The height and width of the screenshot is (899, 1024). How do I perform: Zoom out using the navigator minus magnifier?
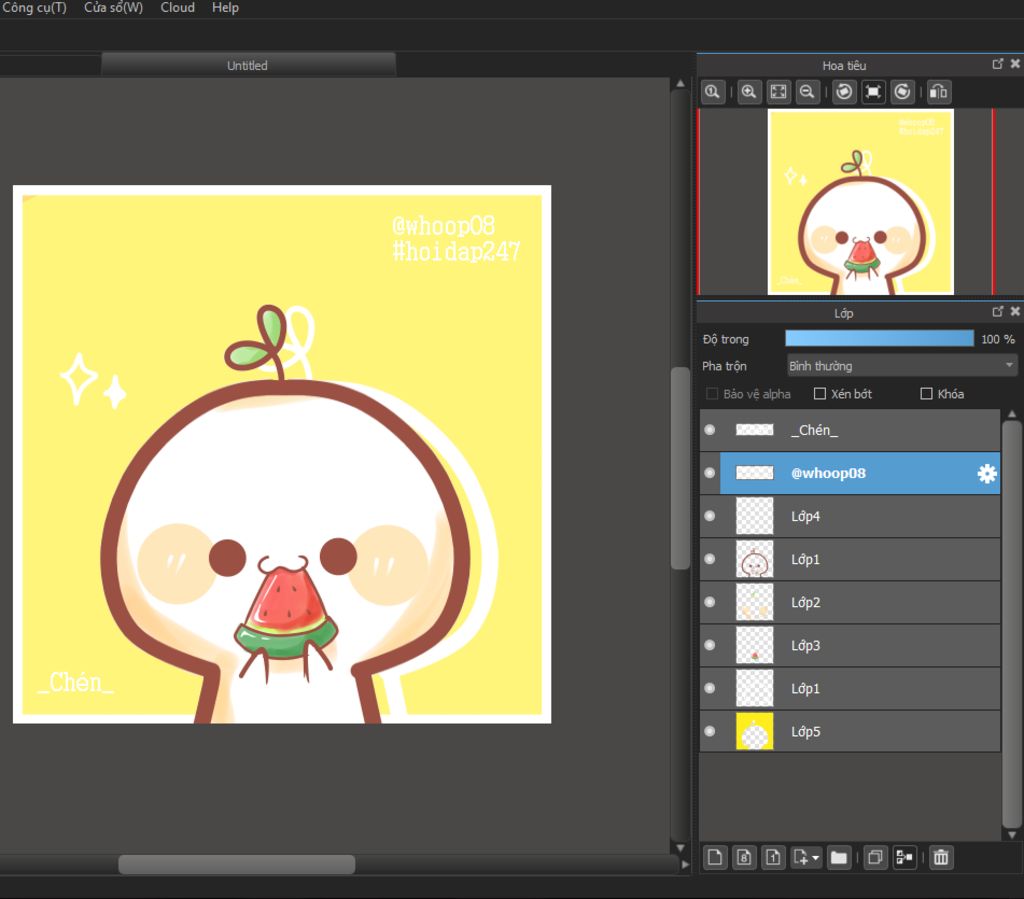click(807, 92)
